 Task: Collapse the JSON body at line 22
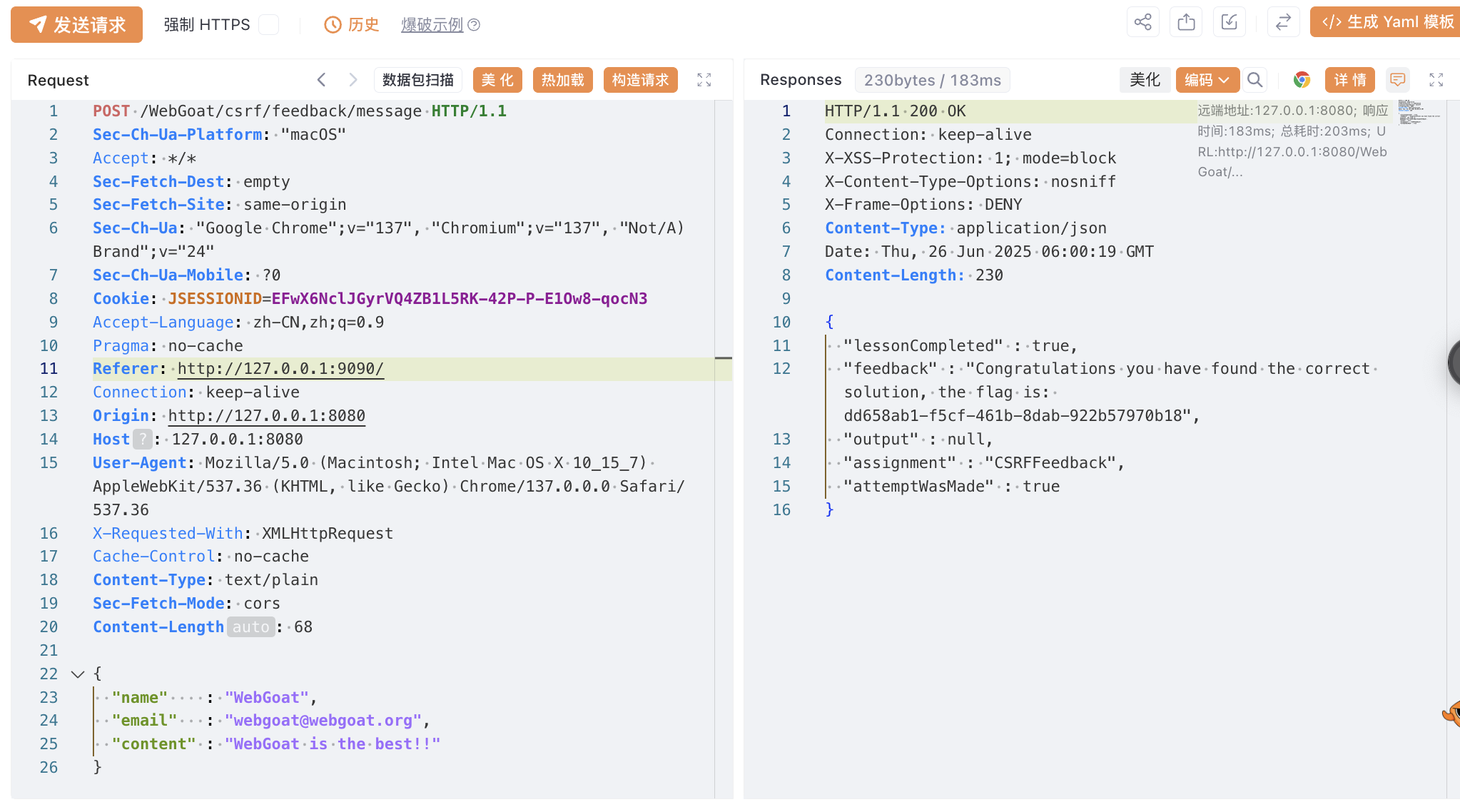[x=78, y=674]
